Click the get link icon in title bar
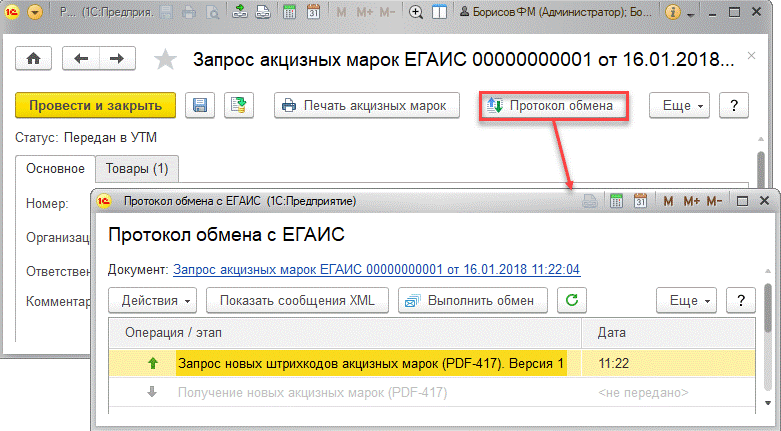The image size is (781, 431). 240,12
